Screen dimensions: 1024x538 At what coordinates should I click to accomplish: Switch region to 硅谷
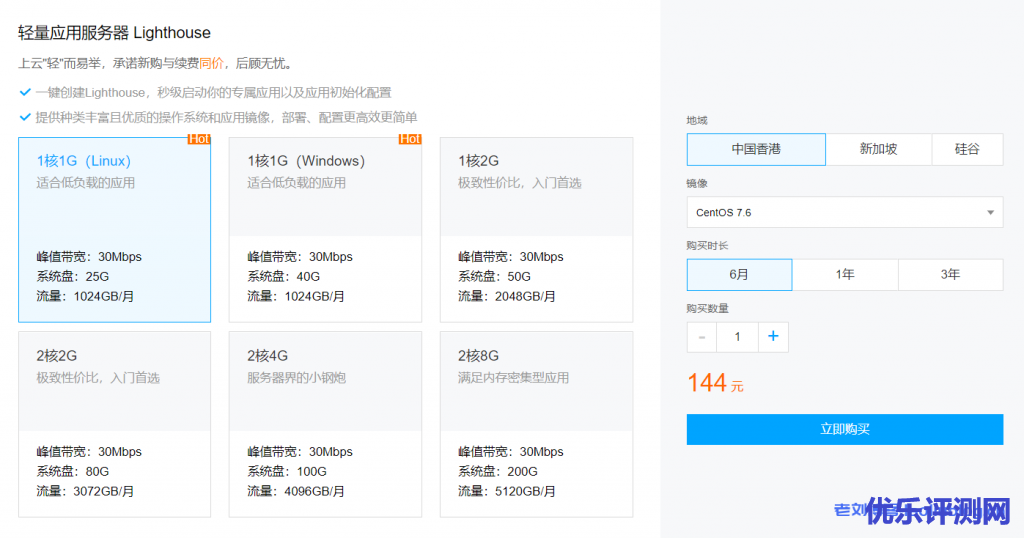pyautogui.click(x=966, y=149)
